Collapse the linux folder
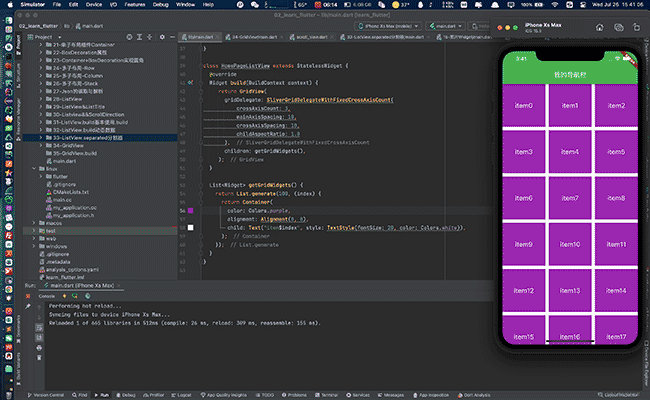This screenshot has width=650, height=400. pos(34,169)
